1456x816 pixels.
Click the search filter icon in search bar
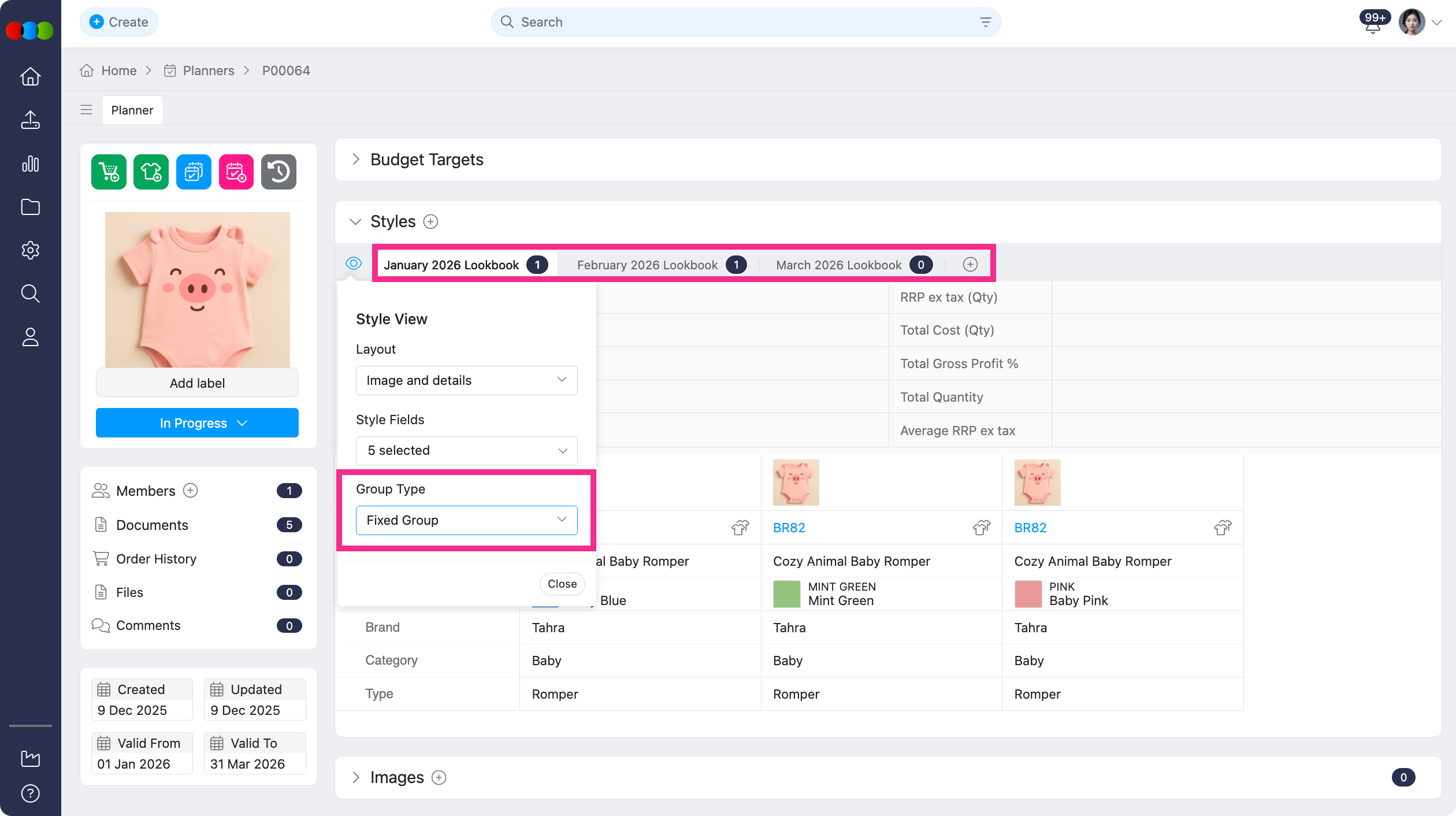coord(986,22)
